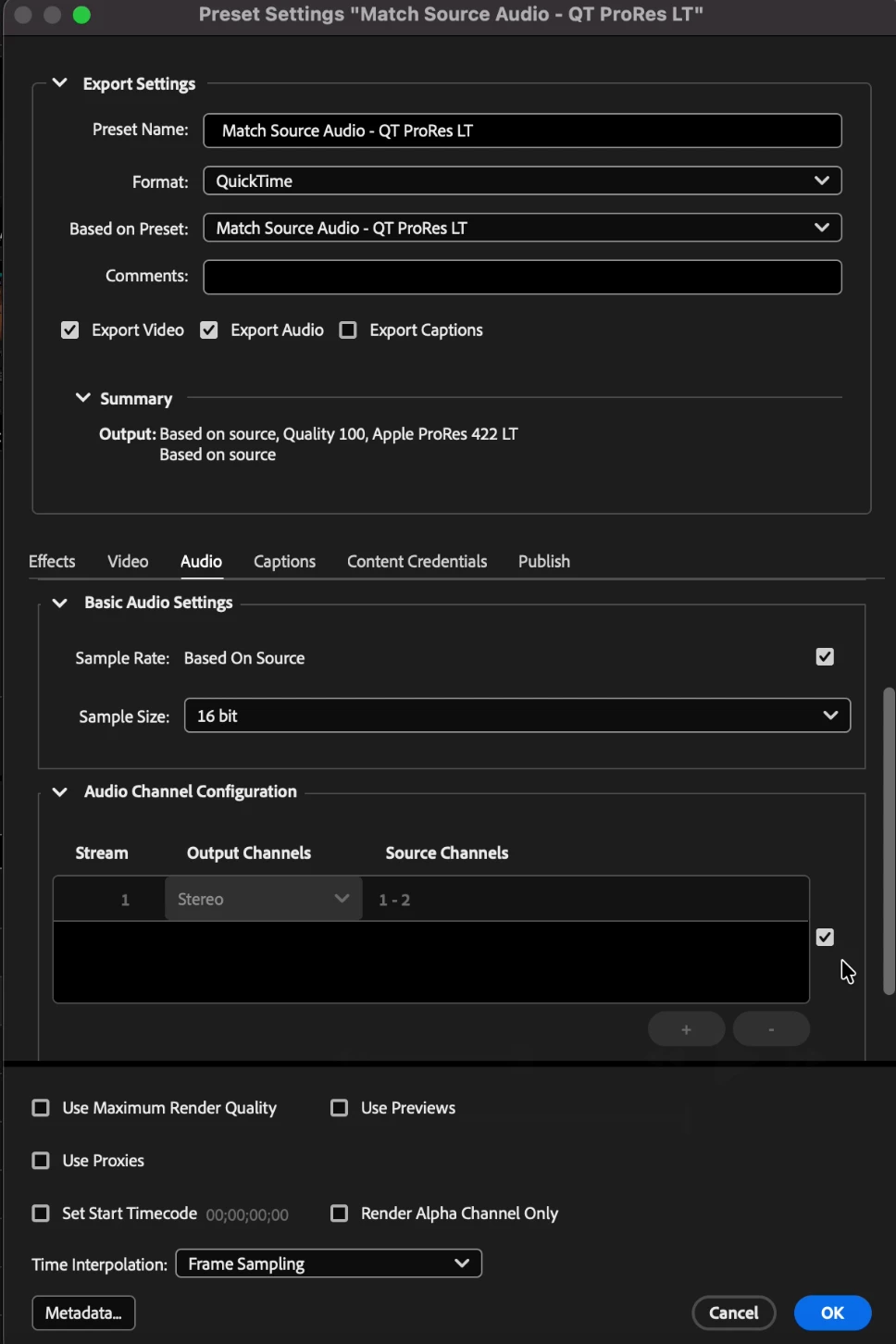The height and width of the screenshot is (1344, 896).
Task: Open the Based on Preset dropdown
Action: pos(522,228)
